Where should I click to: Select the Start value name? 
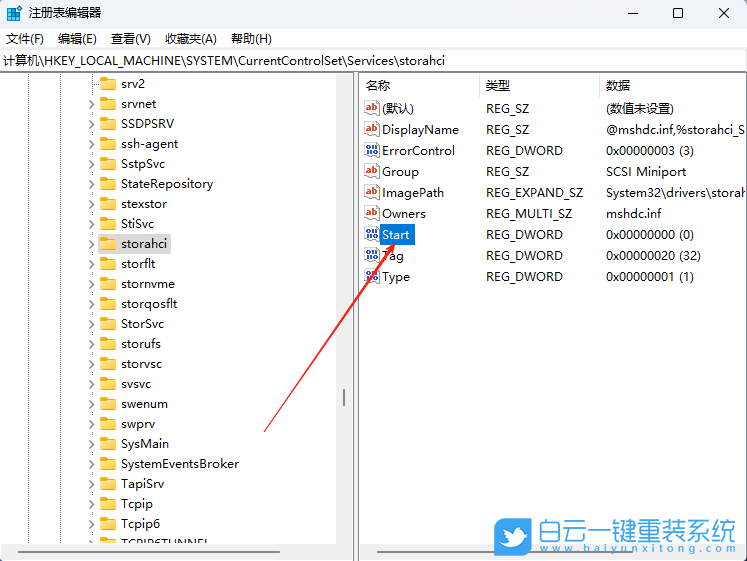tap(395, 235)
